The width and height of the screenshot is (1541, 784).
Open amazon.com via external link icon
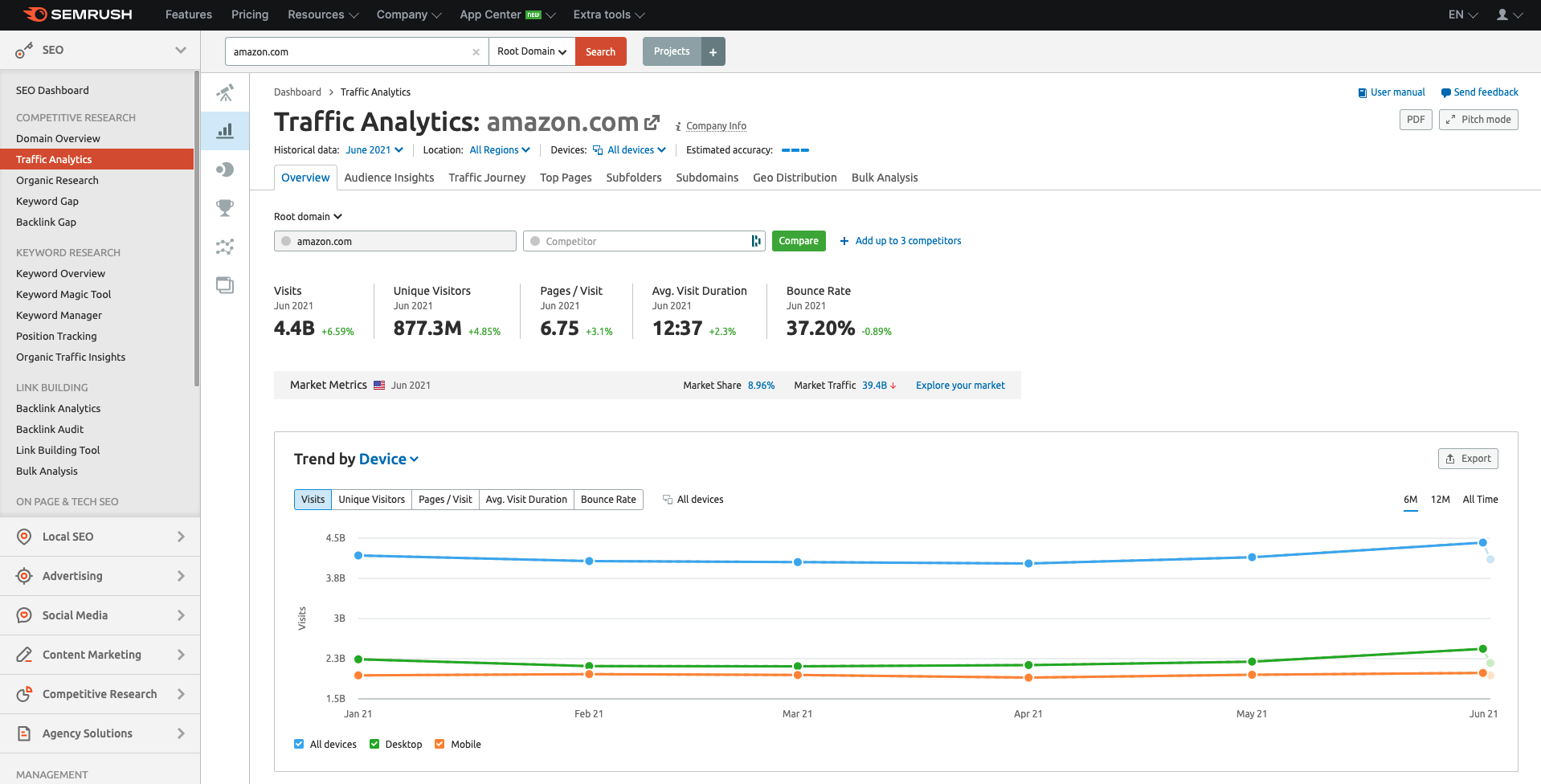click(x=652, y=122)
